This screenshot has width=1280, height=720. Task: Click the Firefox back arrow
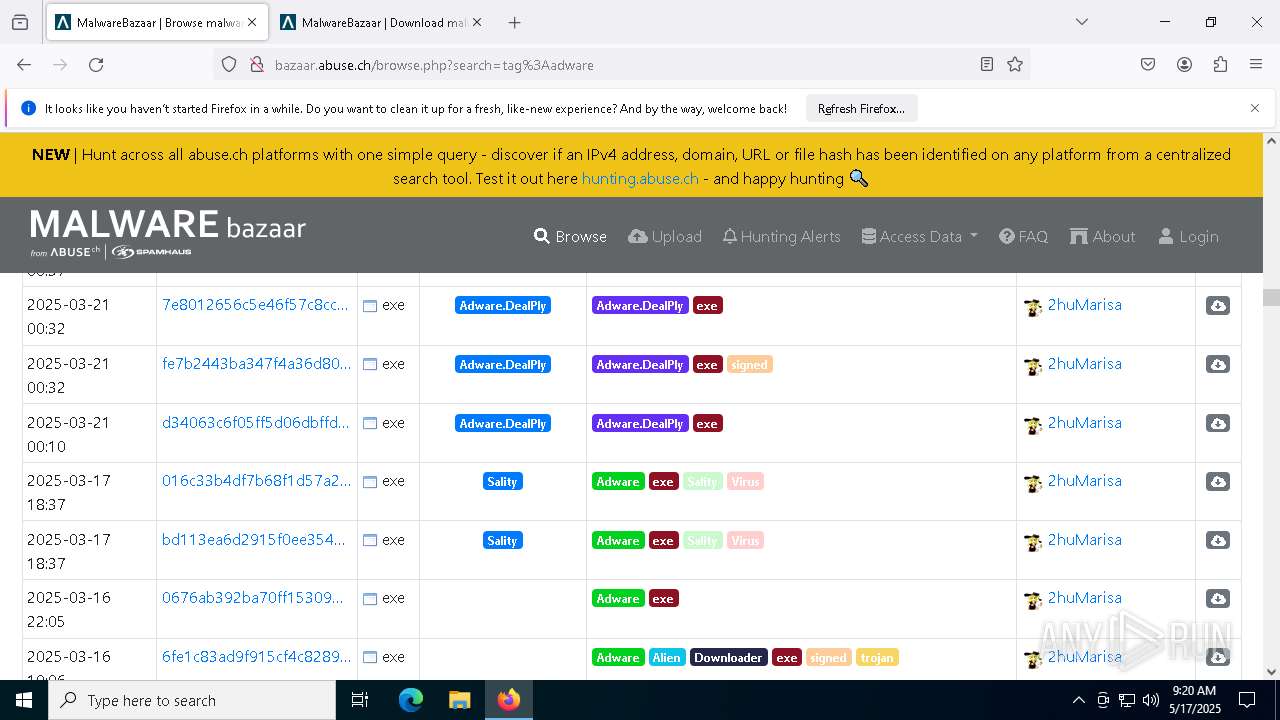tap(24, 64)
